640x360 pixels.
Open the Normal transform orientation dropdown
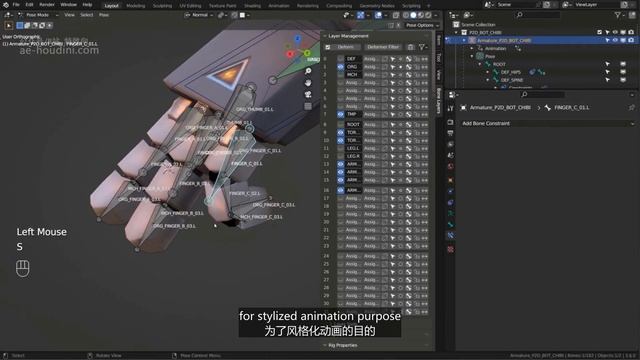(199, 15)
